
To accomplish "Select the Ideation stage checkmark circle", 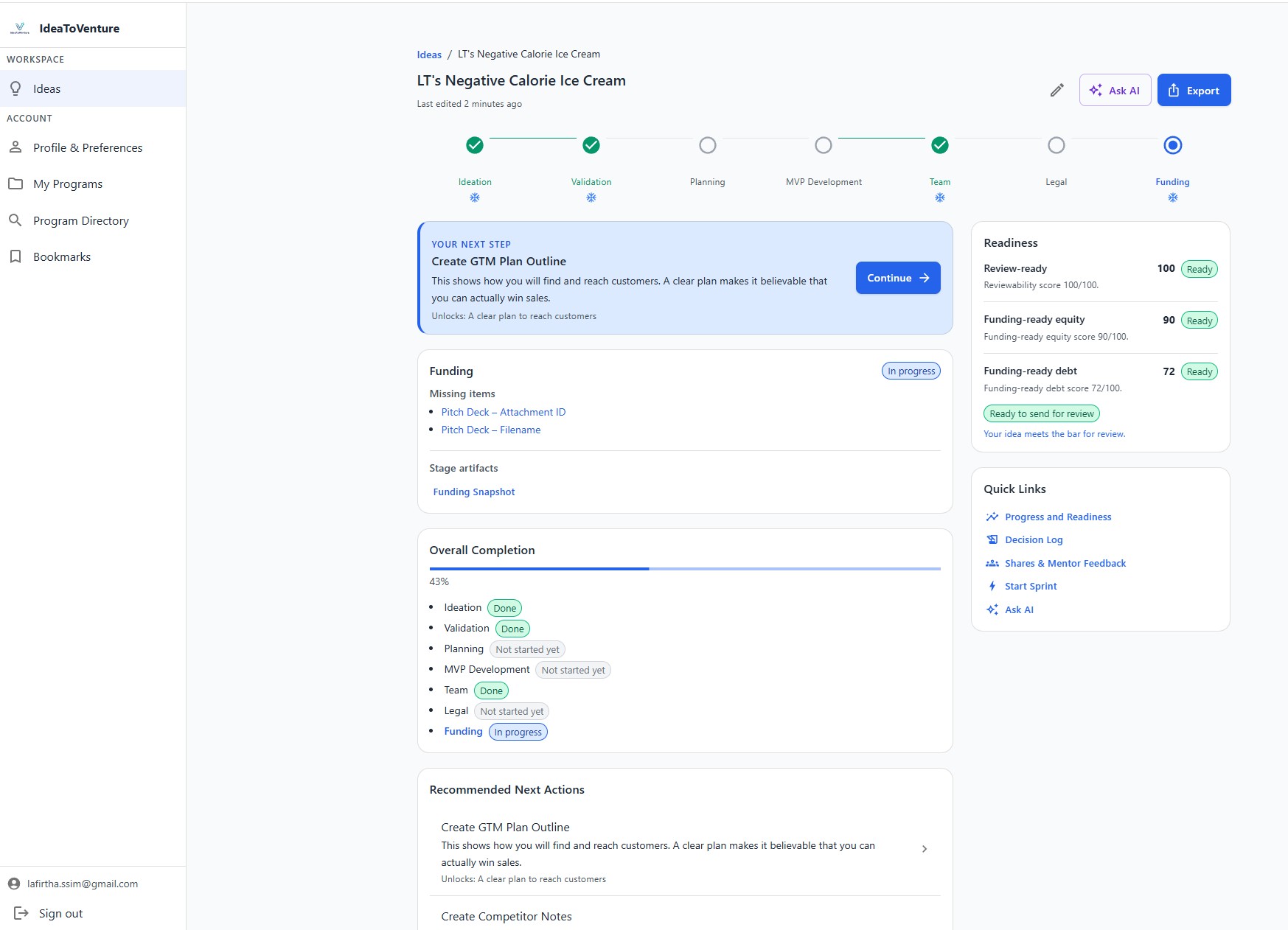I will click(475, 145).
